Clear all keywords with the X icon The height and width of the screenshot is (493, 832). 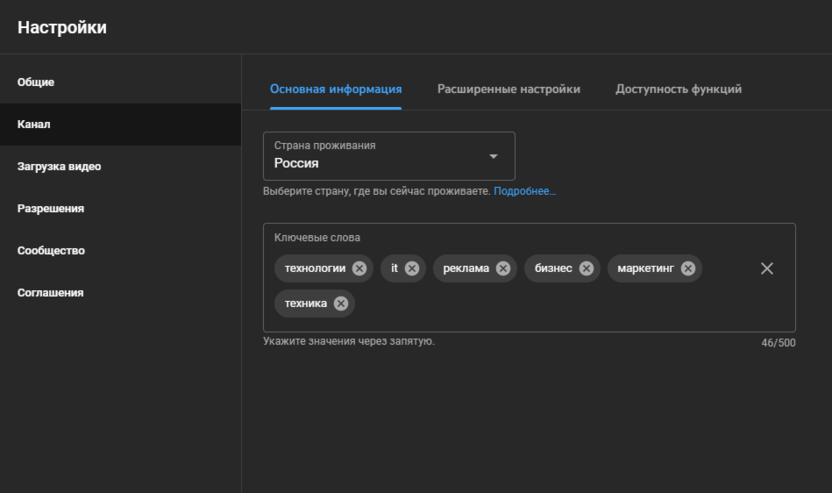coord(767,268)
